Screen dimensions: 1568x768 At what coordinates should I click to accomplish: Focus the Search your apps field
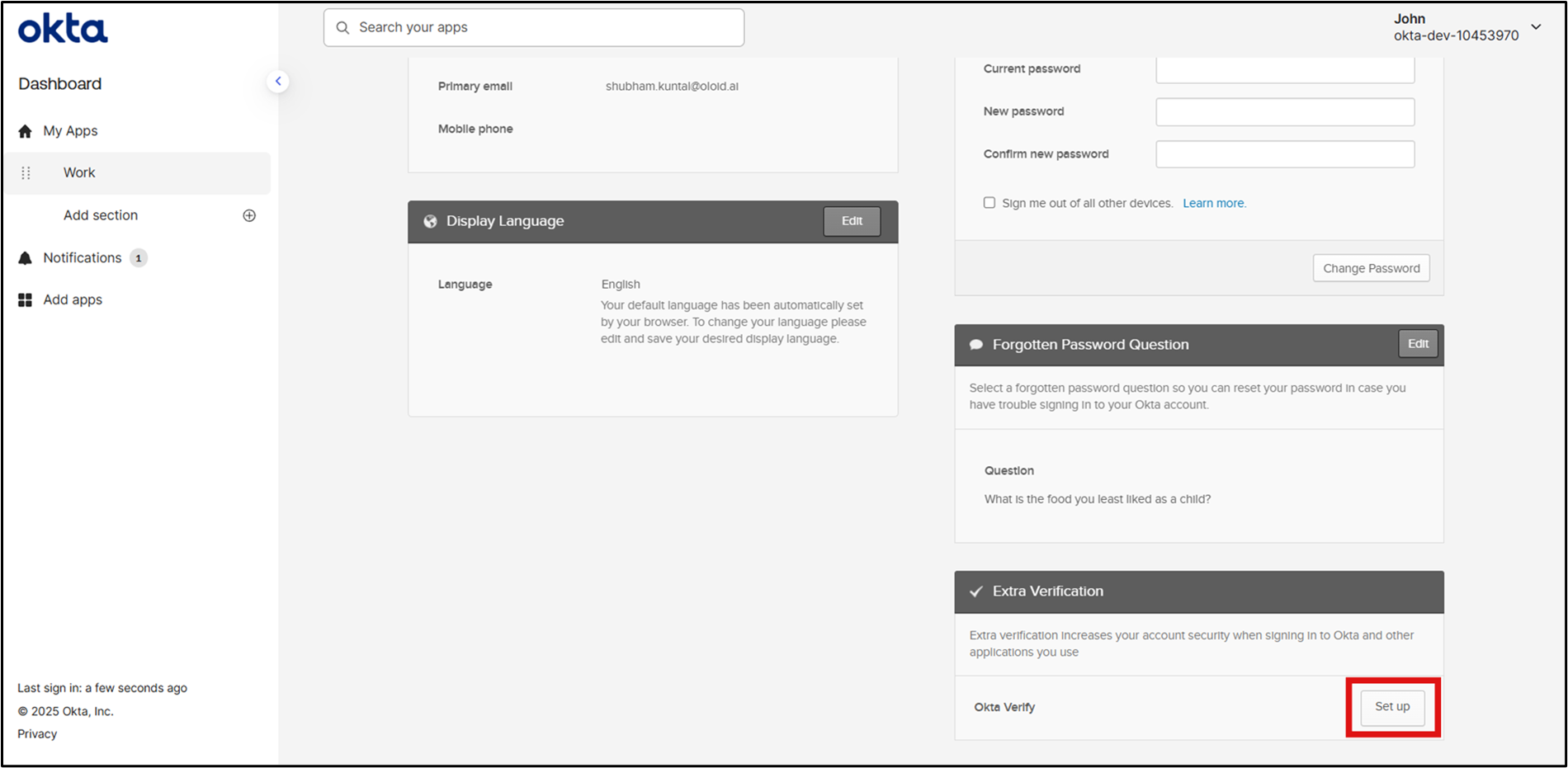(534, 27)
